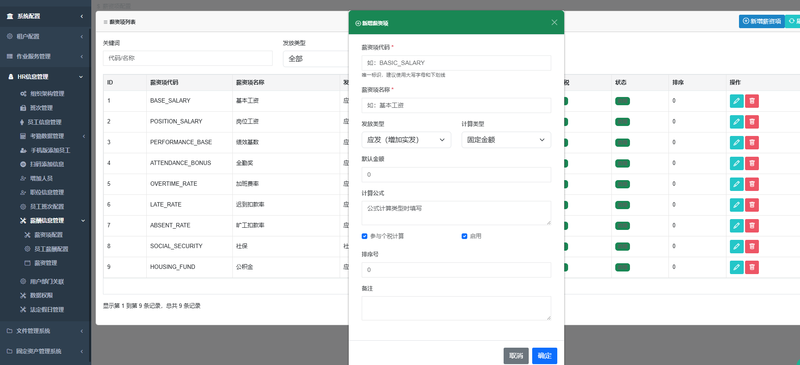This screenshot has height=365, width=800.
Task: Edit the POSITION_SALARY row
Action: [x=736, y=122]
